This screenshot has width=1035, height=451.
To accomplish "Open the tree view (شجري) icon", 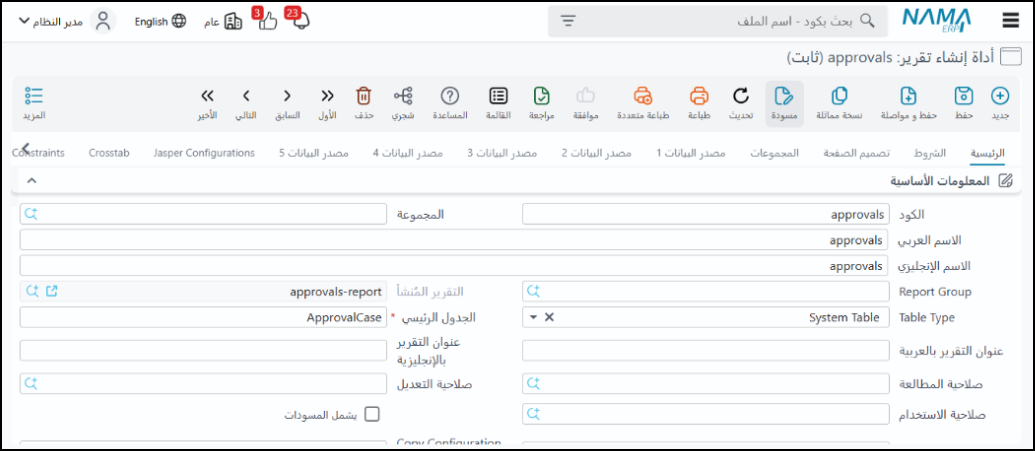I will click(x=403, y=97).
